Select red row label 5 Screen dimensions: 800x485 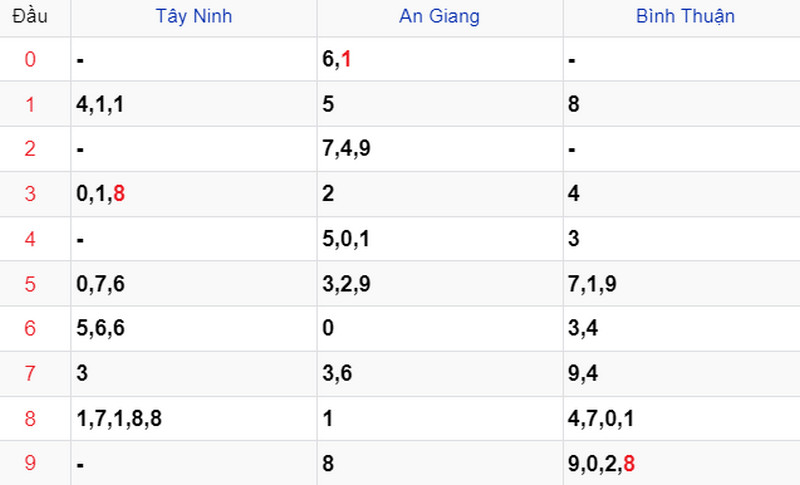[30, 284]
